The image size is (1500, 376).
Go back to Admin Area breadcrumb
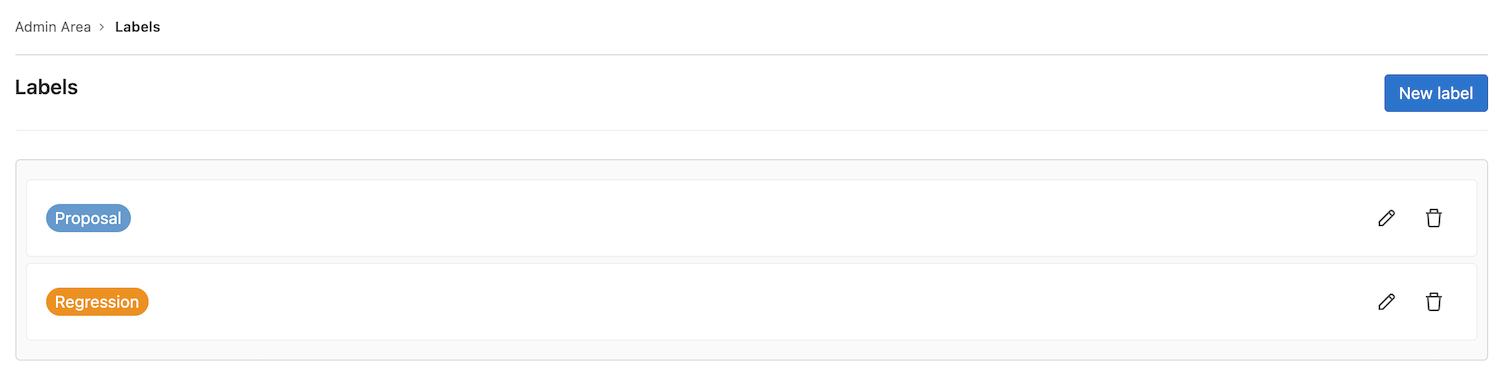tap(52, 27)
